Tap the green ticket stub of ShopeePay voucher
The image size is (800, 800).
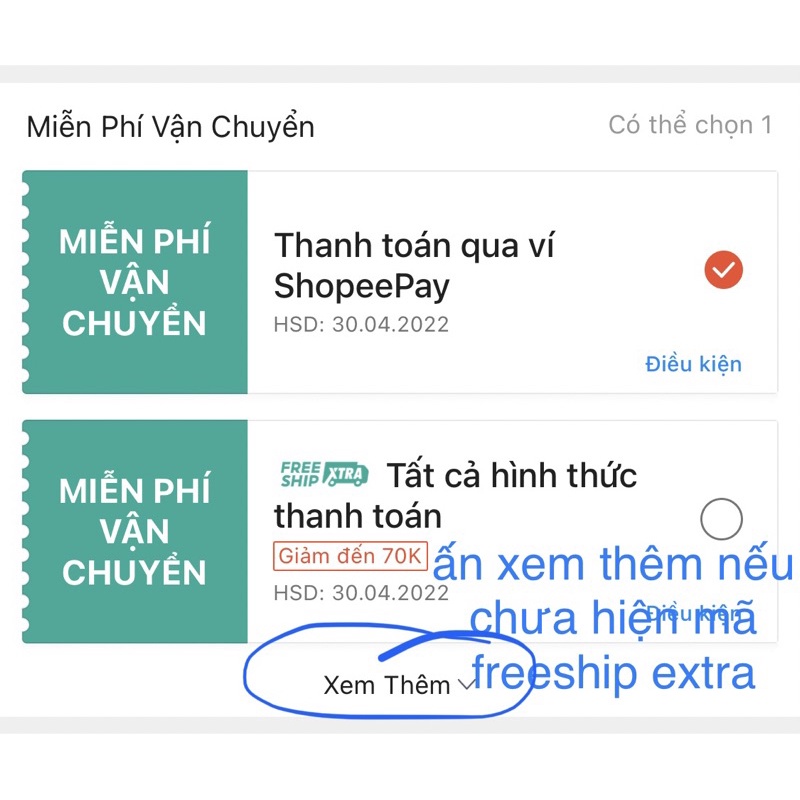(135, 282)
